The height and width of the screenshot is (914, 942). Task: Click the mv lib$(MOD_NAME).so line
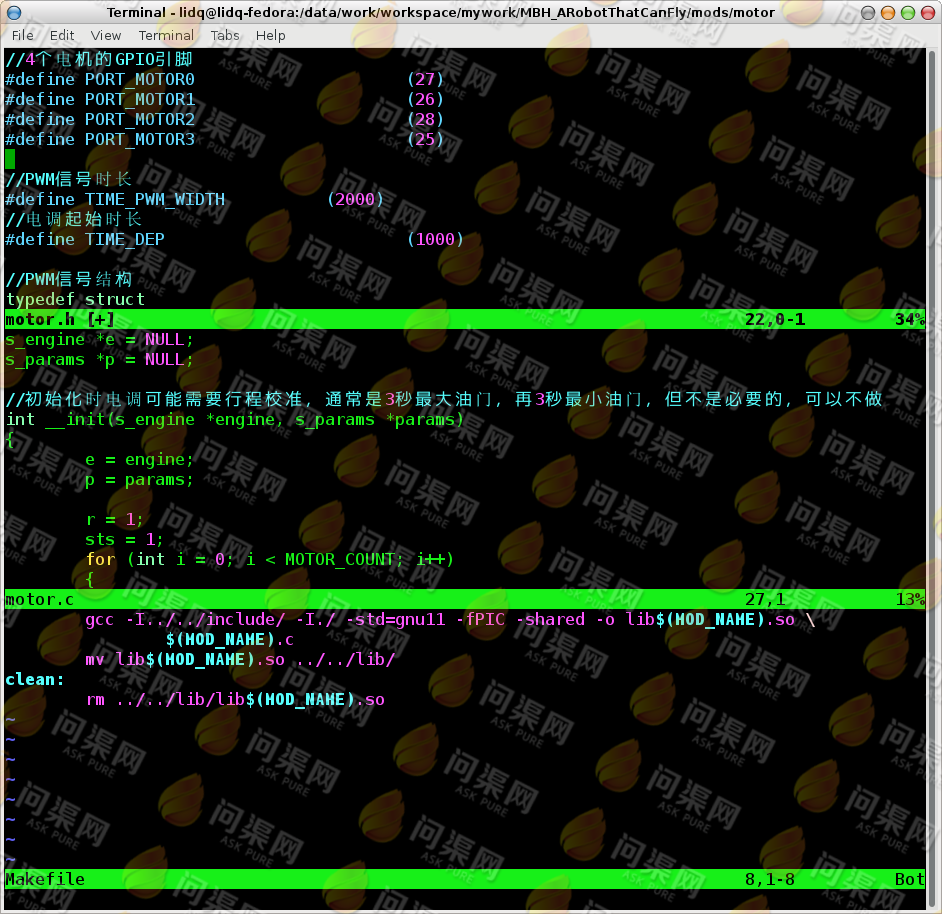tap(240, 659)
